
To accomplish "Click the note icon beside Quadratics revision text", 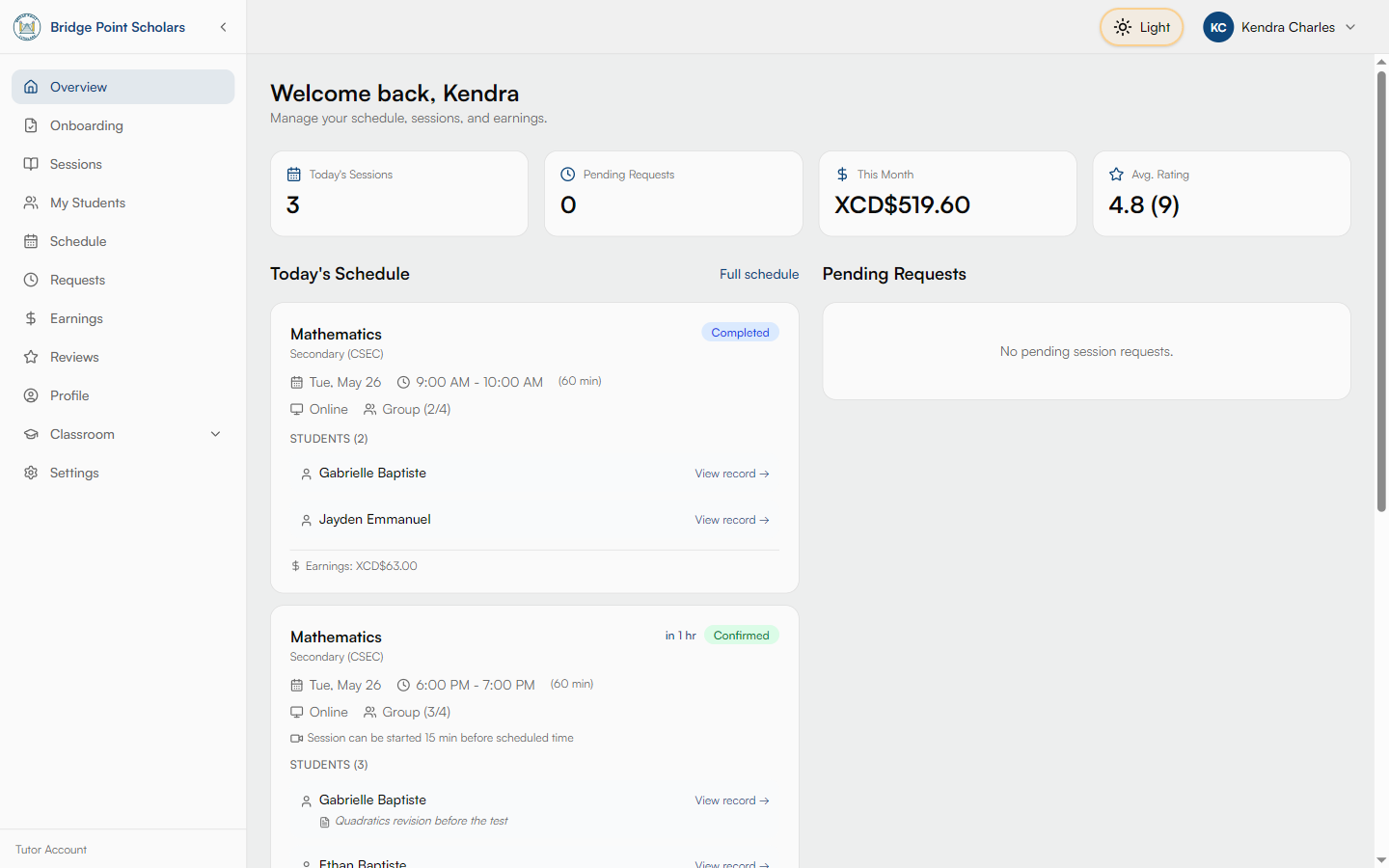I will point(325,823).
